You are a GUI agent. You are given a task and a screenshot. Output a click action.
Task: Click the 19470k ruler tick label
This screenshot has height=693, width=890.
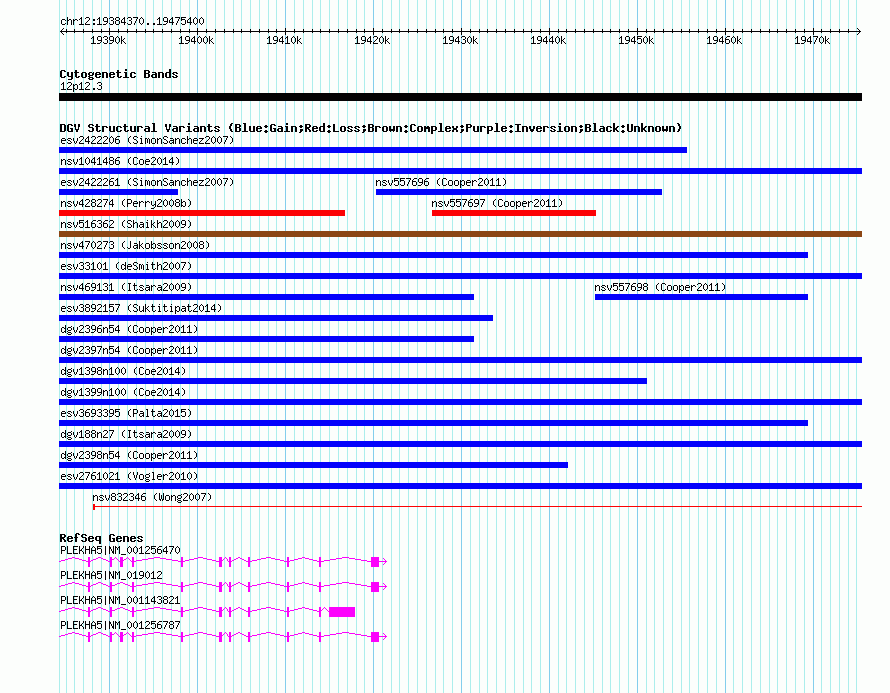click(812, 41)
